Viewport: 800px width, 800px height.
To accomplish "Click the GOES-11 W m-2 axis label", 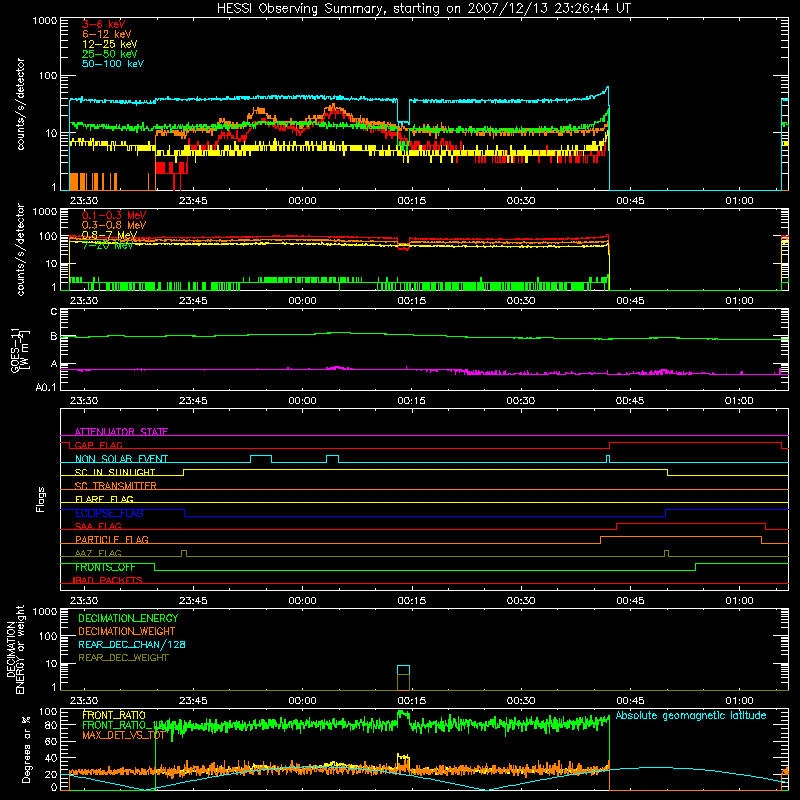I will [x=20, y=350].
